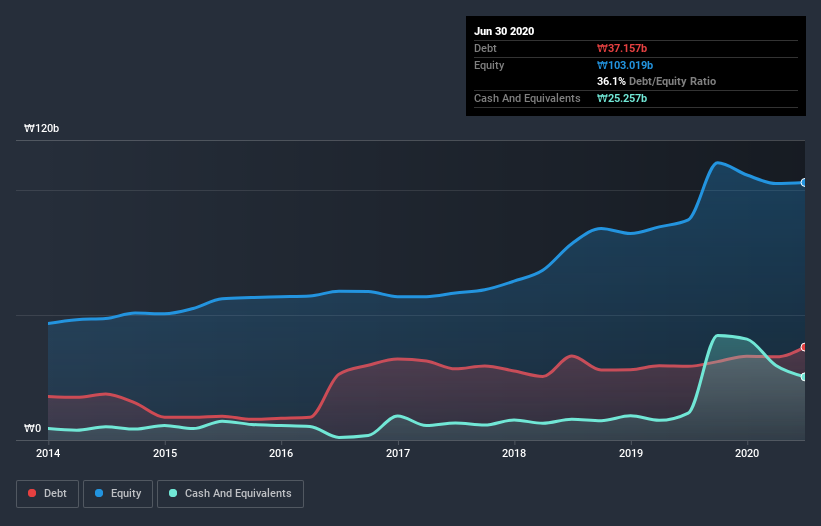The image size is (821, 526).
Task: Click the red Debt legend dot
Action: [x=32, y=493]
